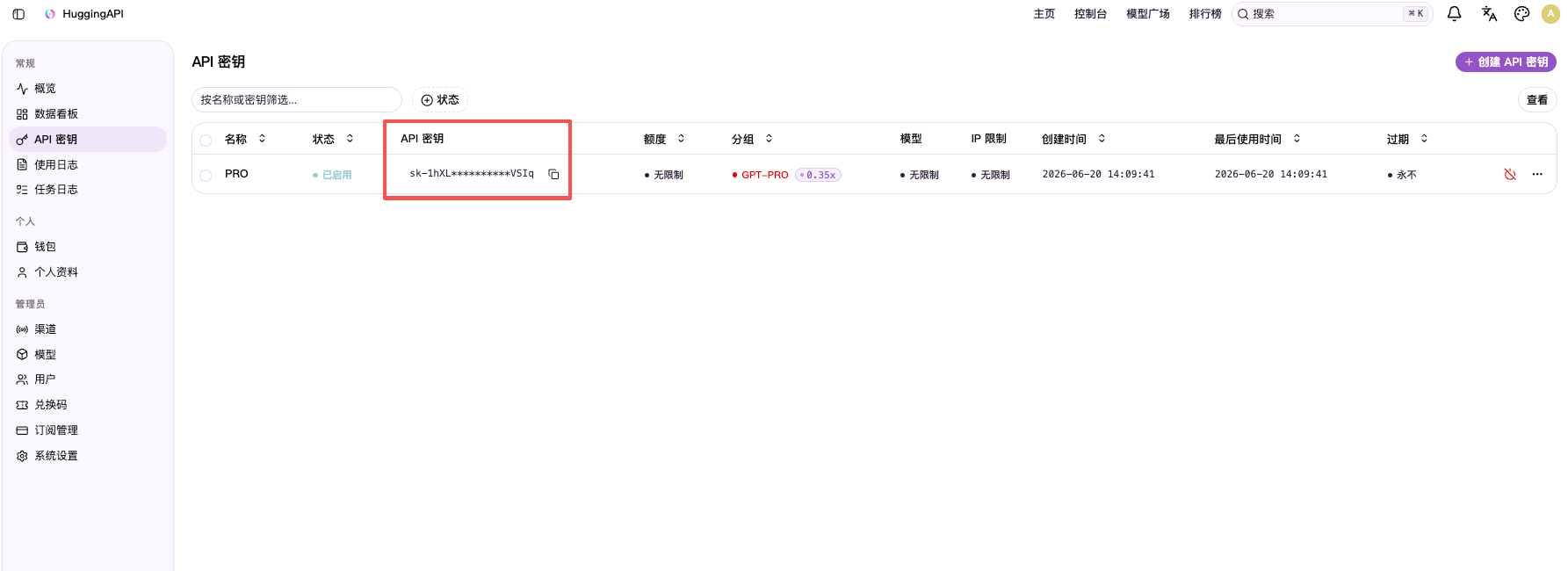
Task: Click the API 密钥 page title
Action: [219, 62]
